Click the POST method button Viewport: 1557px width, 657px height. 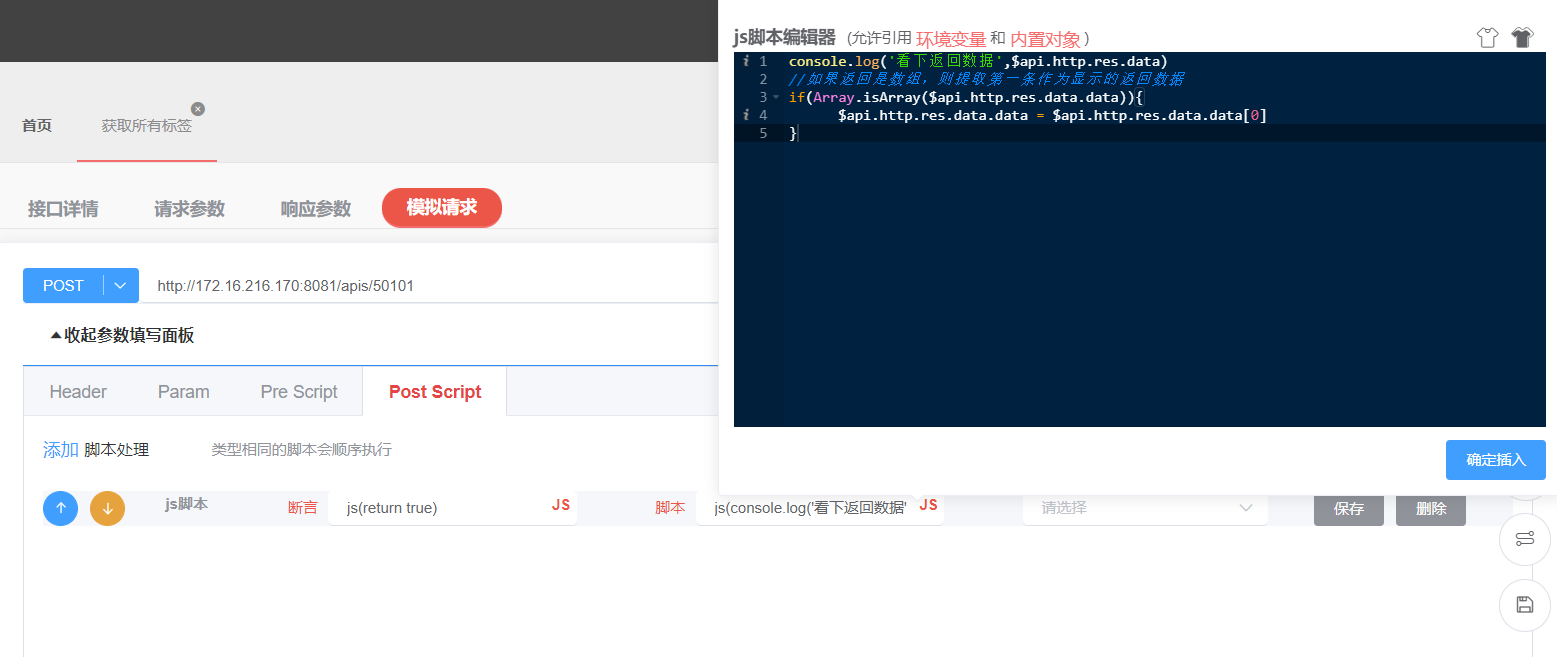pyautogui.click(x=63, y=286)
